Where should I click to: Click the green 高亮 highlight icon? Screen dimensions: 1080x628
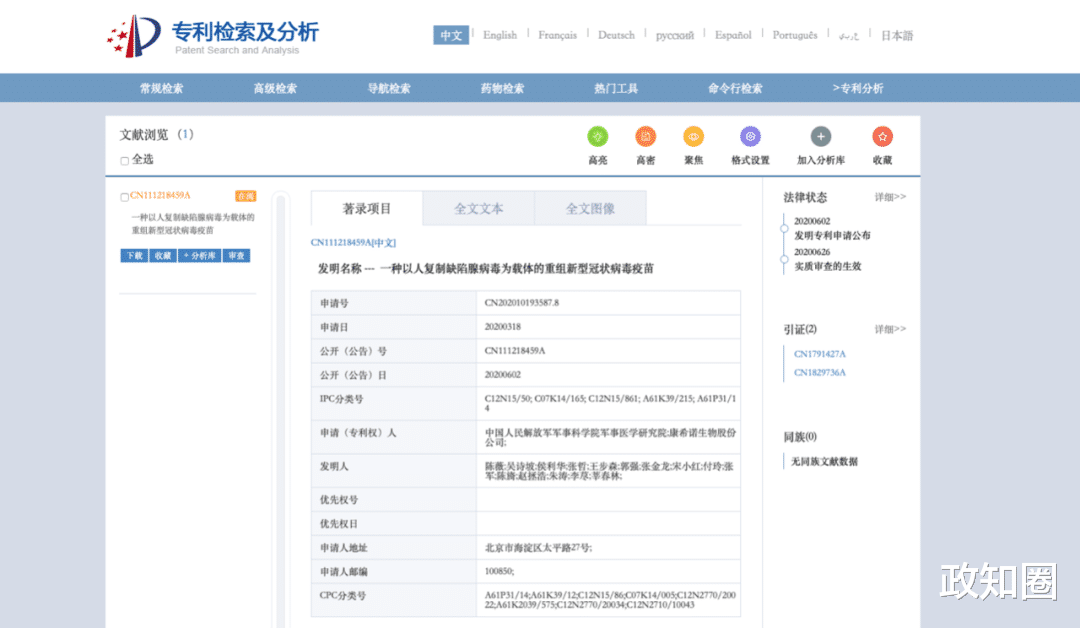coord(597,137)
